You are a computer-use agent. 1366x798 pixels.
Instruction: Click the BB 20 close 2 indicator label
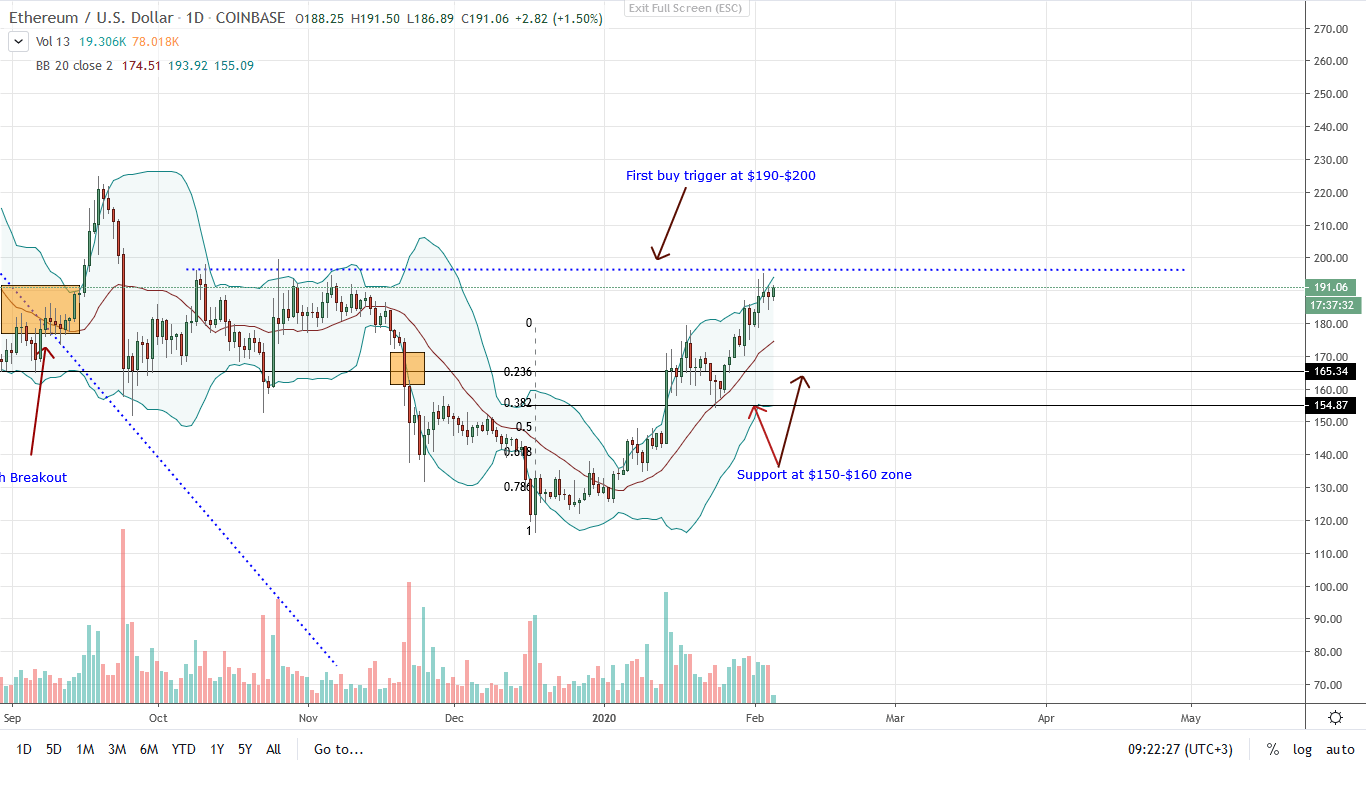(x=73, y=66)
